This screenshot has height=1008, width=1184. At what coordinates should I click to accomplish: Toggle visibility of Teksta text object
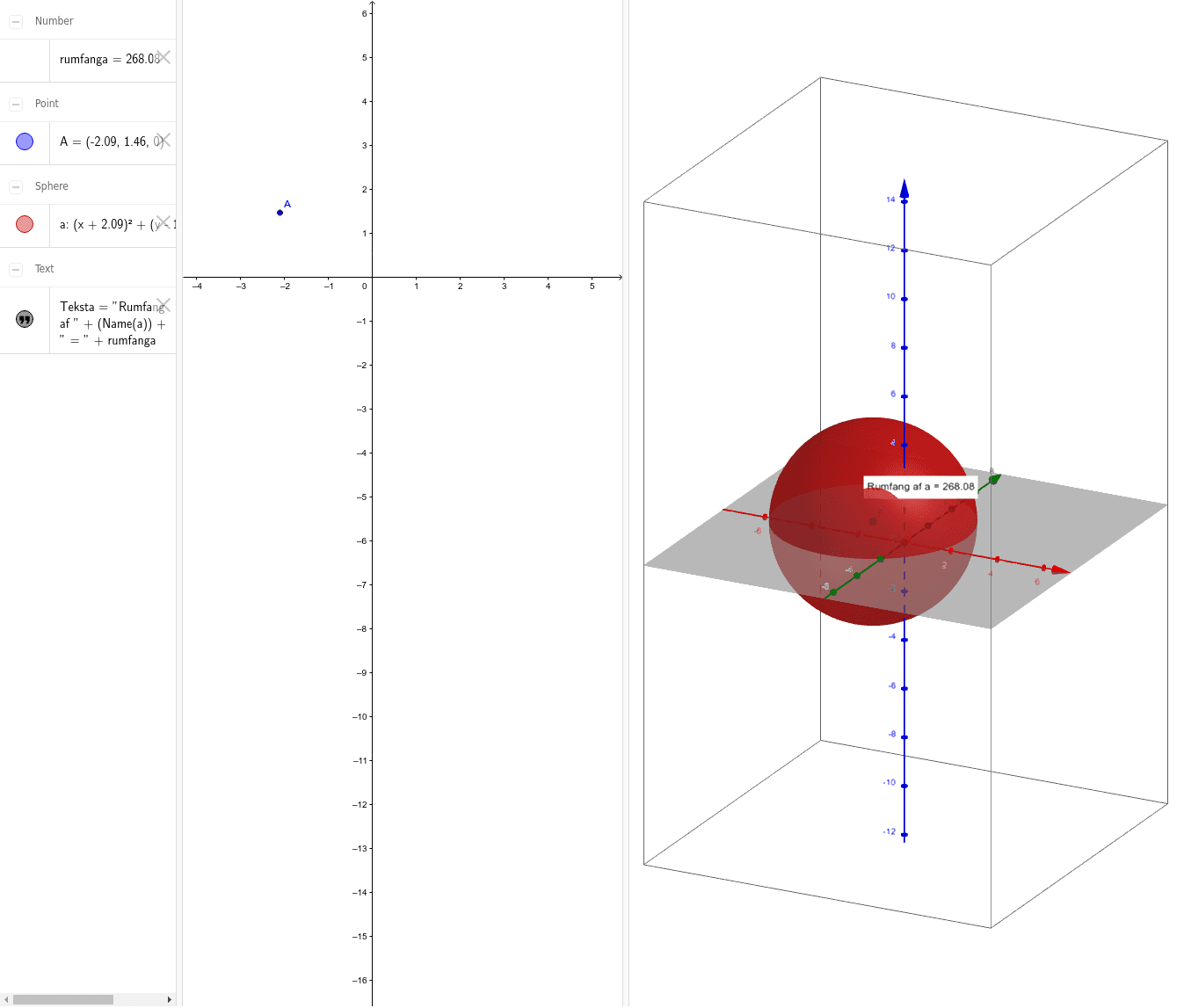pyautogui.click(x=25, y=319)
